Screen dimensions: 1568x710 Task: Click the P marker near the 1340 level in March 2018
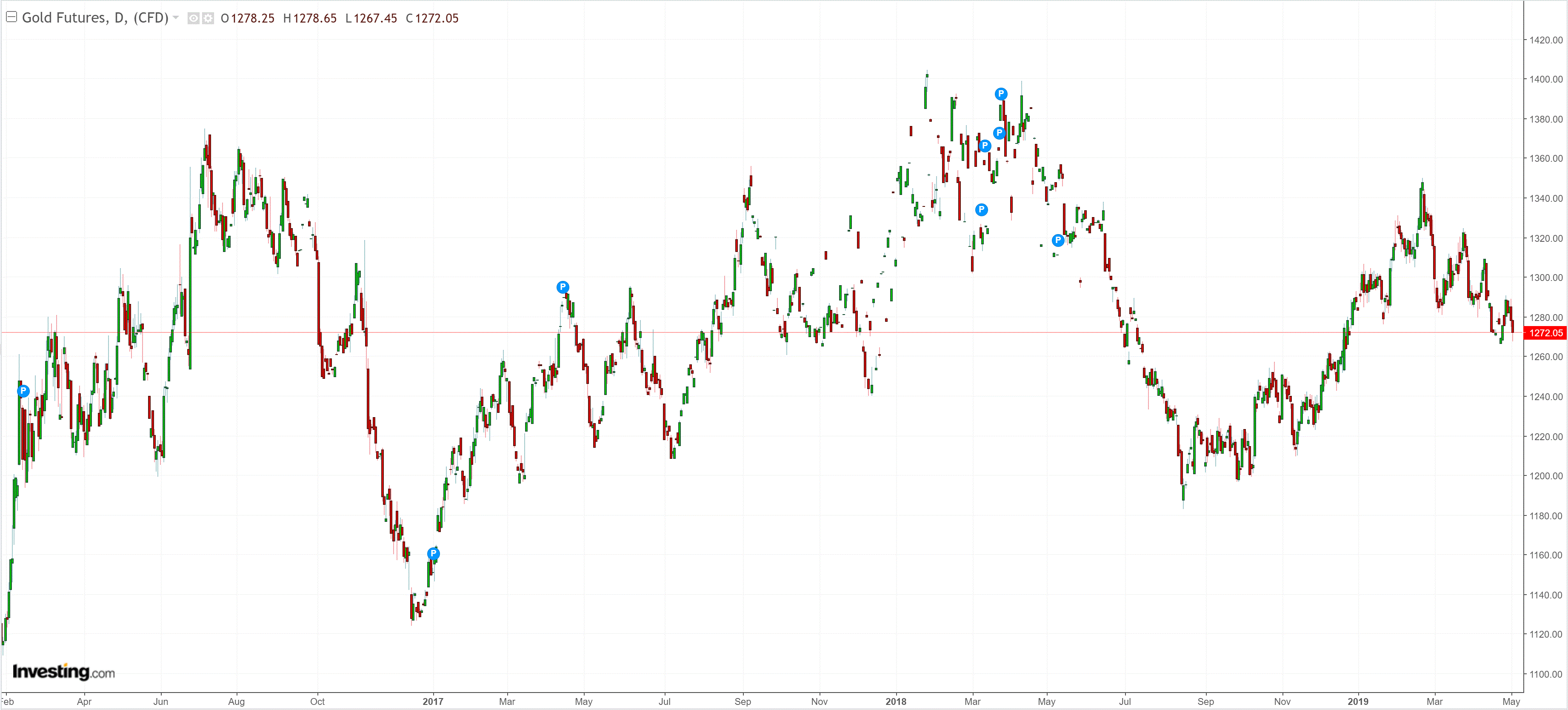[x=981, y=209]
